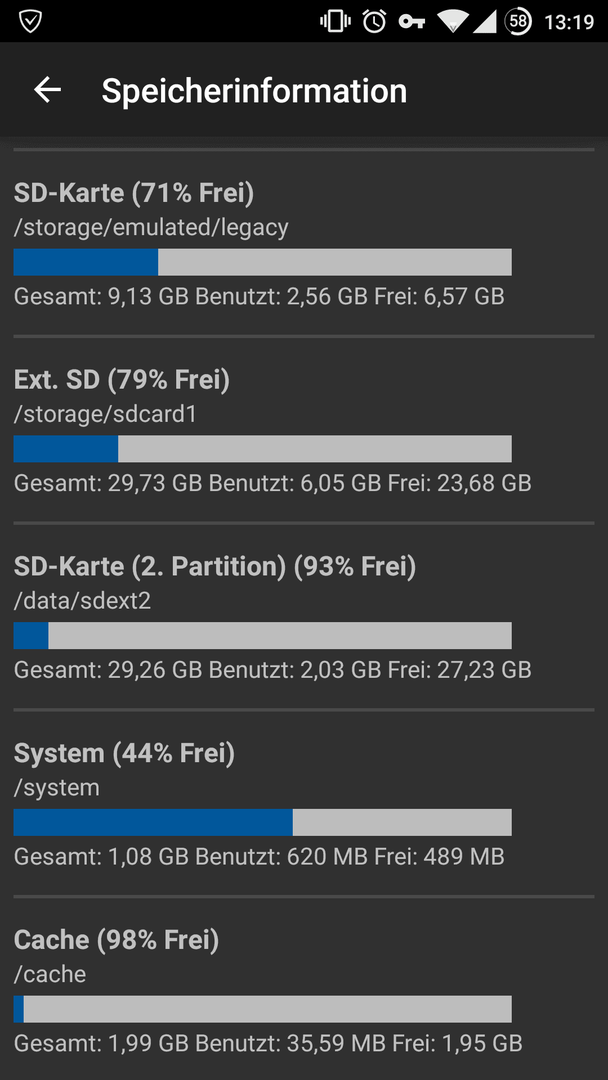Select the Speicherinformation title
This screenshot has height=1080, width=608.
pos(254,91)
